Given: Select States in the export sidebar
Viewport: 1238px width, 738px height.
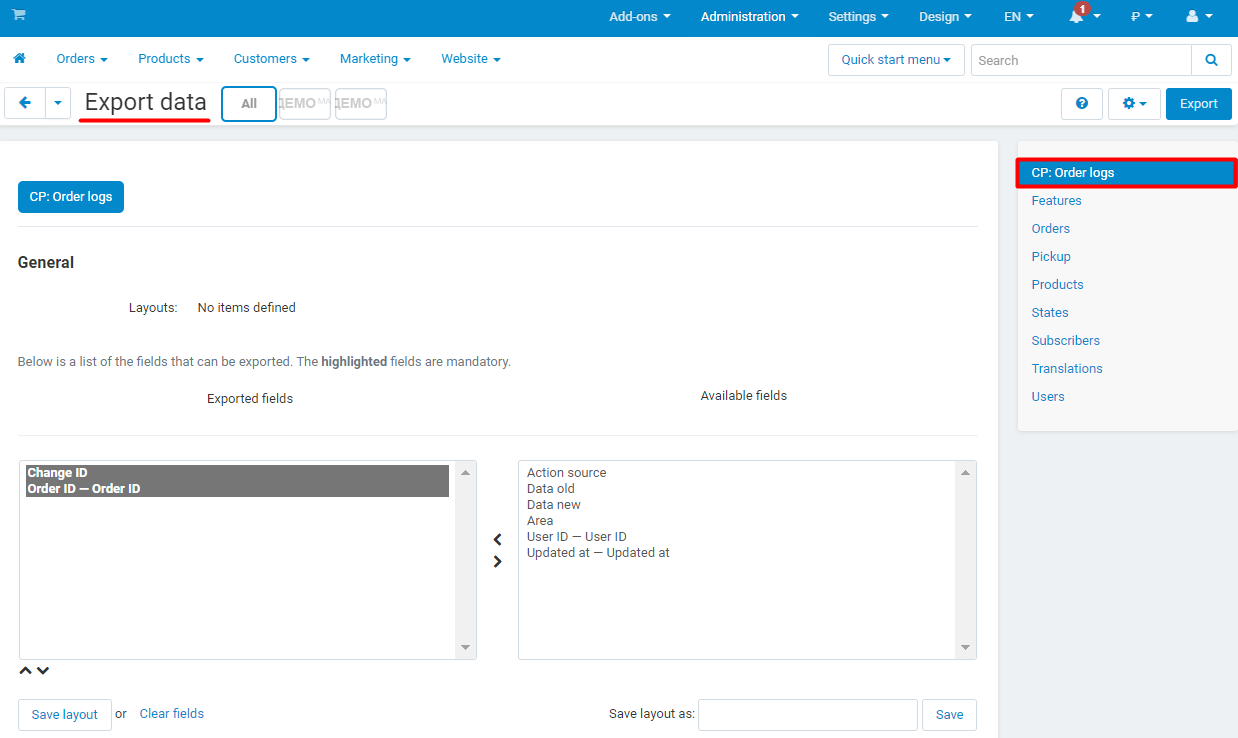Looking at the screenshot, I should [x=1050, y=313].
